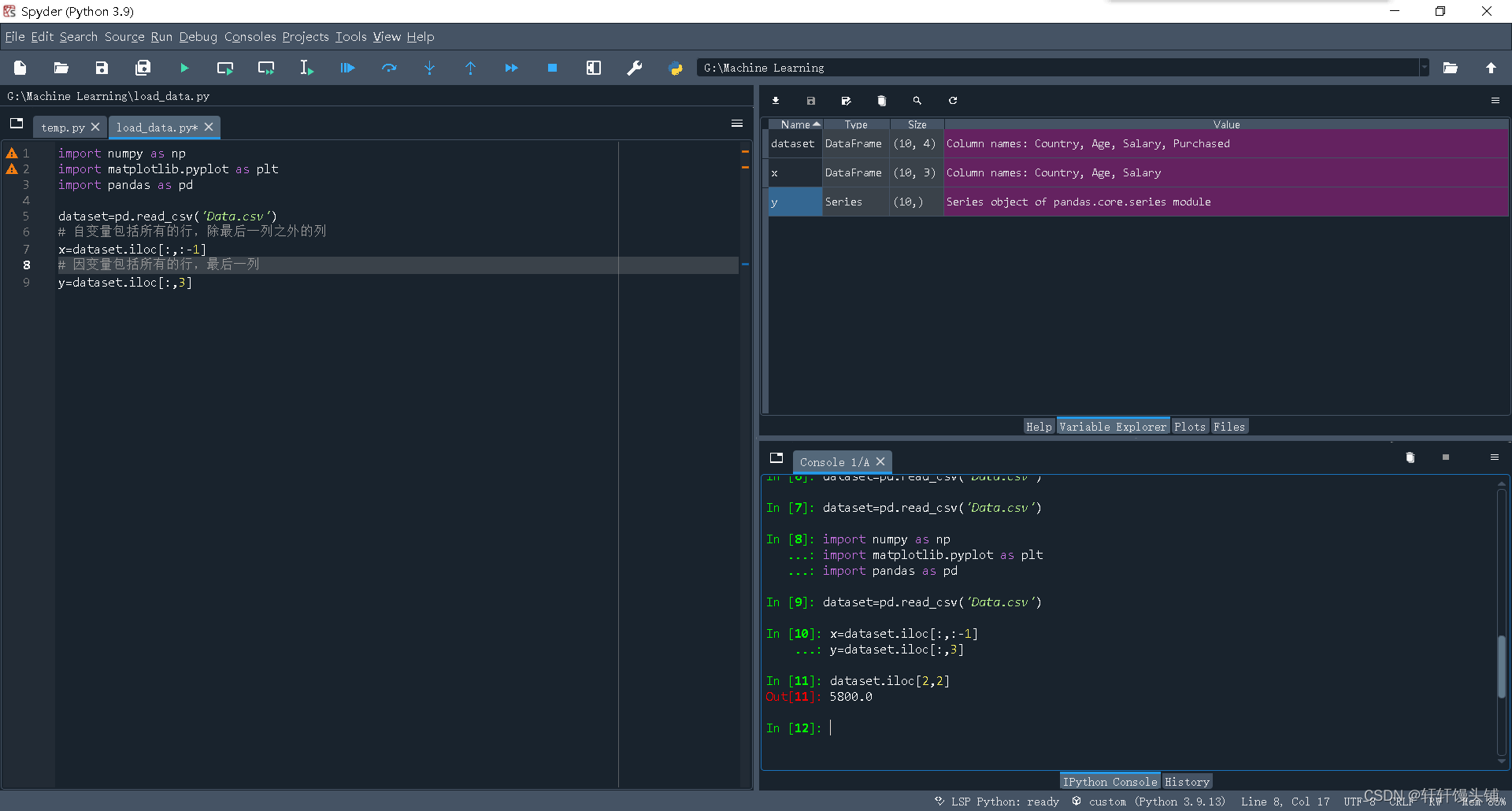Sort variables by Name column header
The height and width of the screenshot is (811, 1512).
tap(795, 124)
